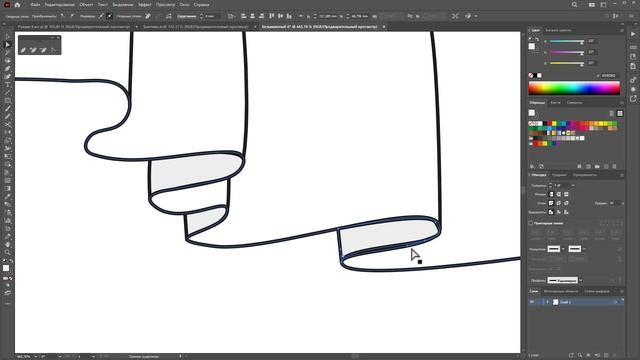Viewport: 640px width, 360px height.
Task: Click vertical align top icon in control bar
Action: pyautogui.click(x=272, y=16)
